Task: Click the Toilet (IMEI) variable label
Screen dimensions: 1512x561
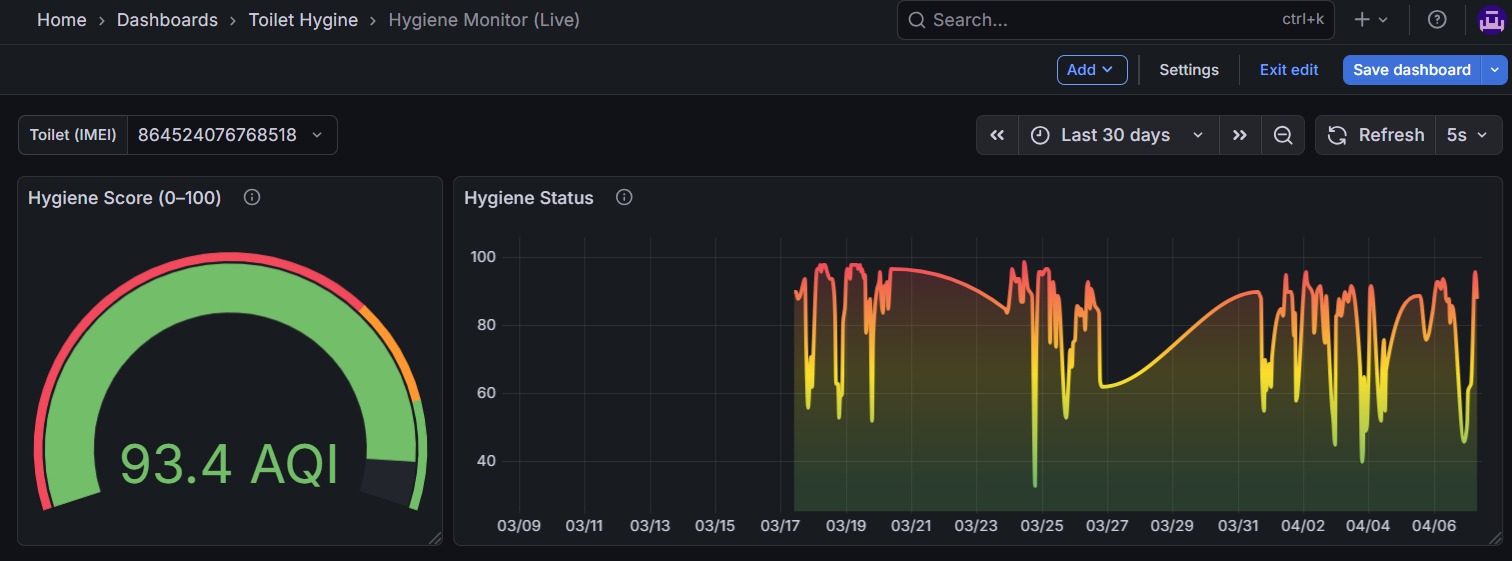Action: point(73,135)
